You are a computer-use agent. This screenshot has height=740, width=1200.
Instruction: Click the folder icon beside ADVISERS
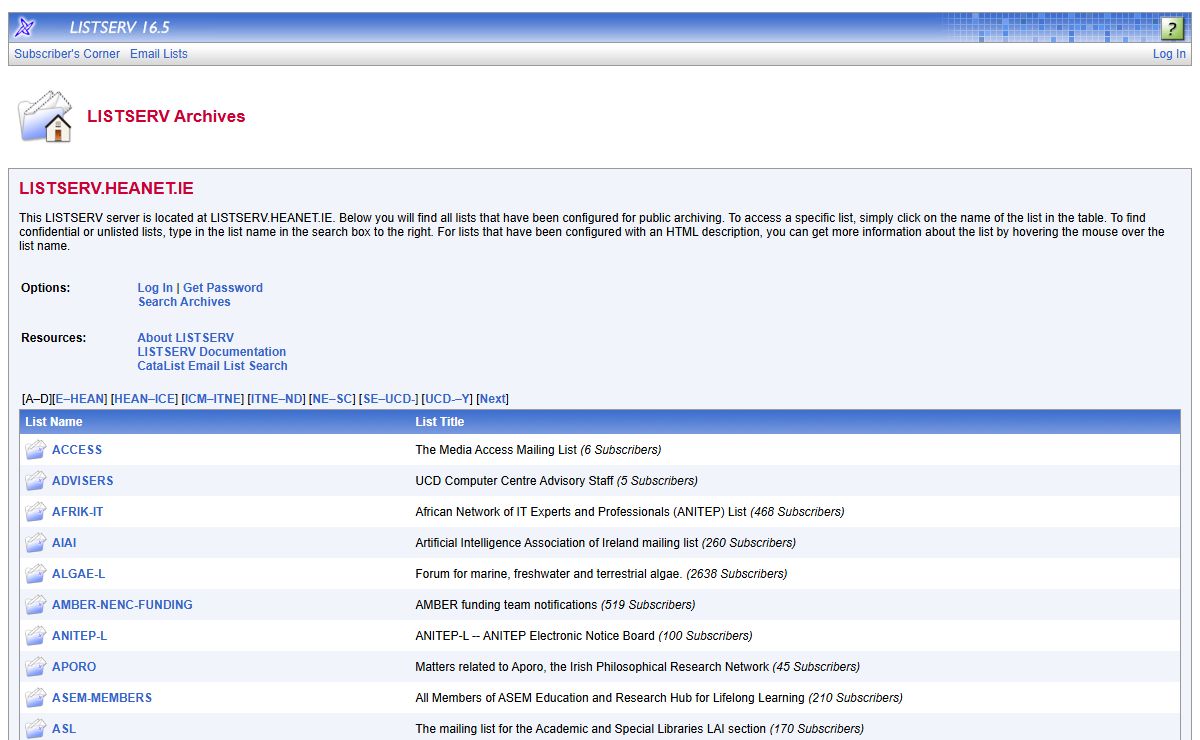(36, 481)
